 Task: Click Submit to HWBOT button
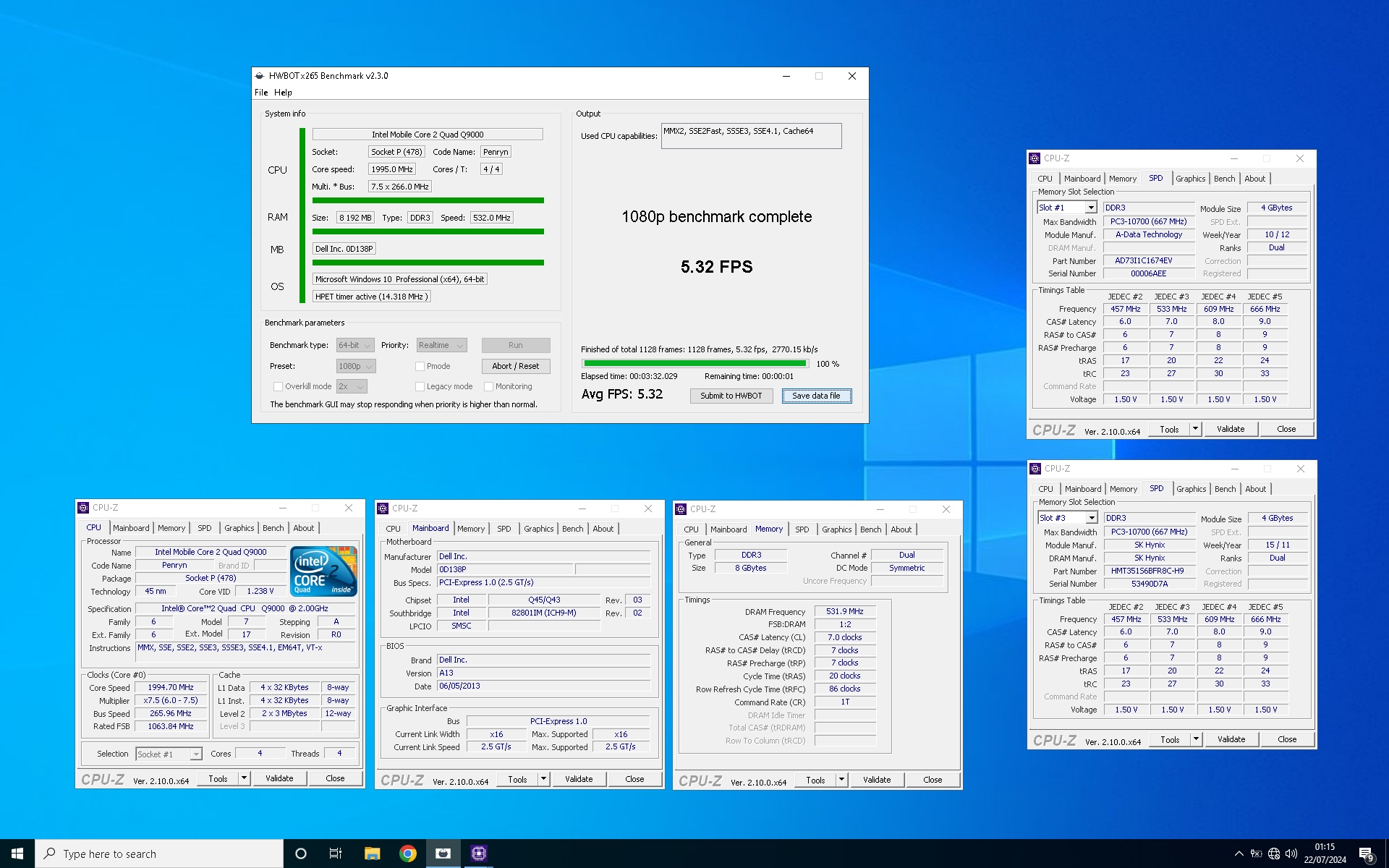coord(731,396)
